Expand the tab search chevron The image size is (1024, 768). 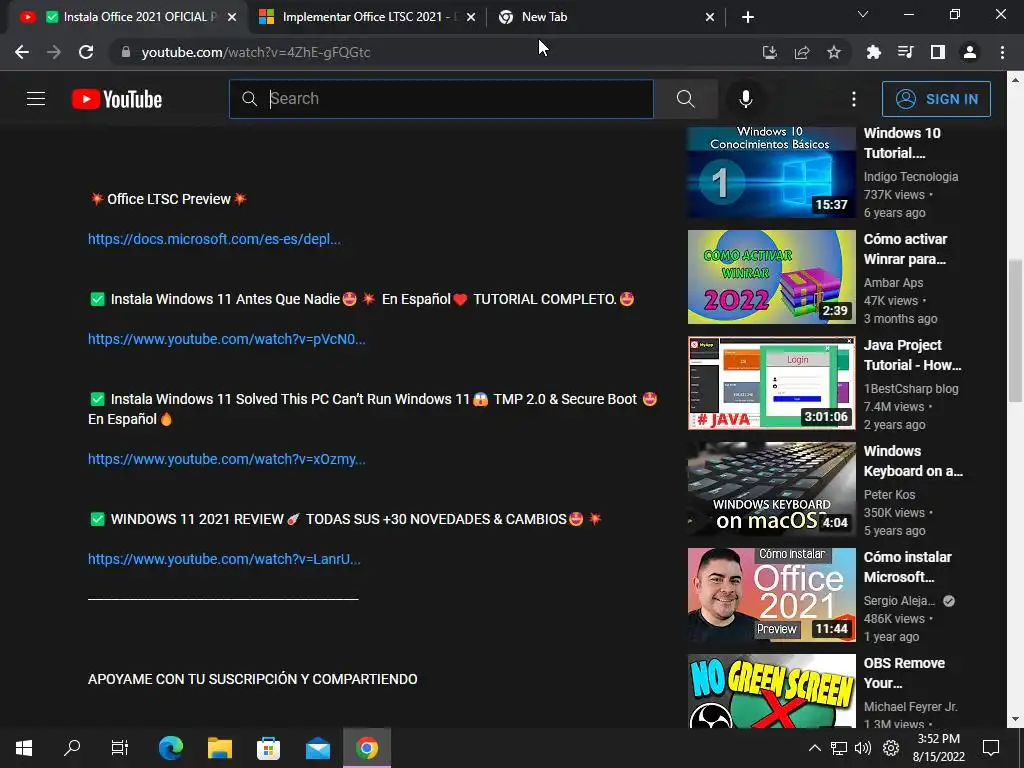pos(863,14)
